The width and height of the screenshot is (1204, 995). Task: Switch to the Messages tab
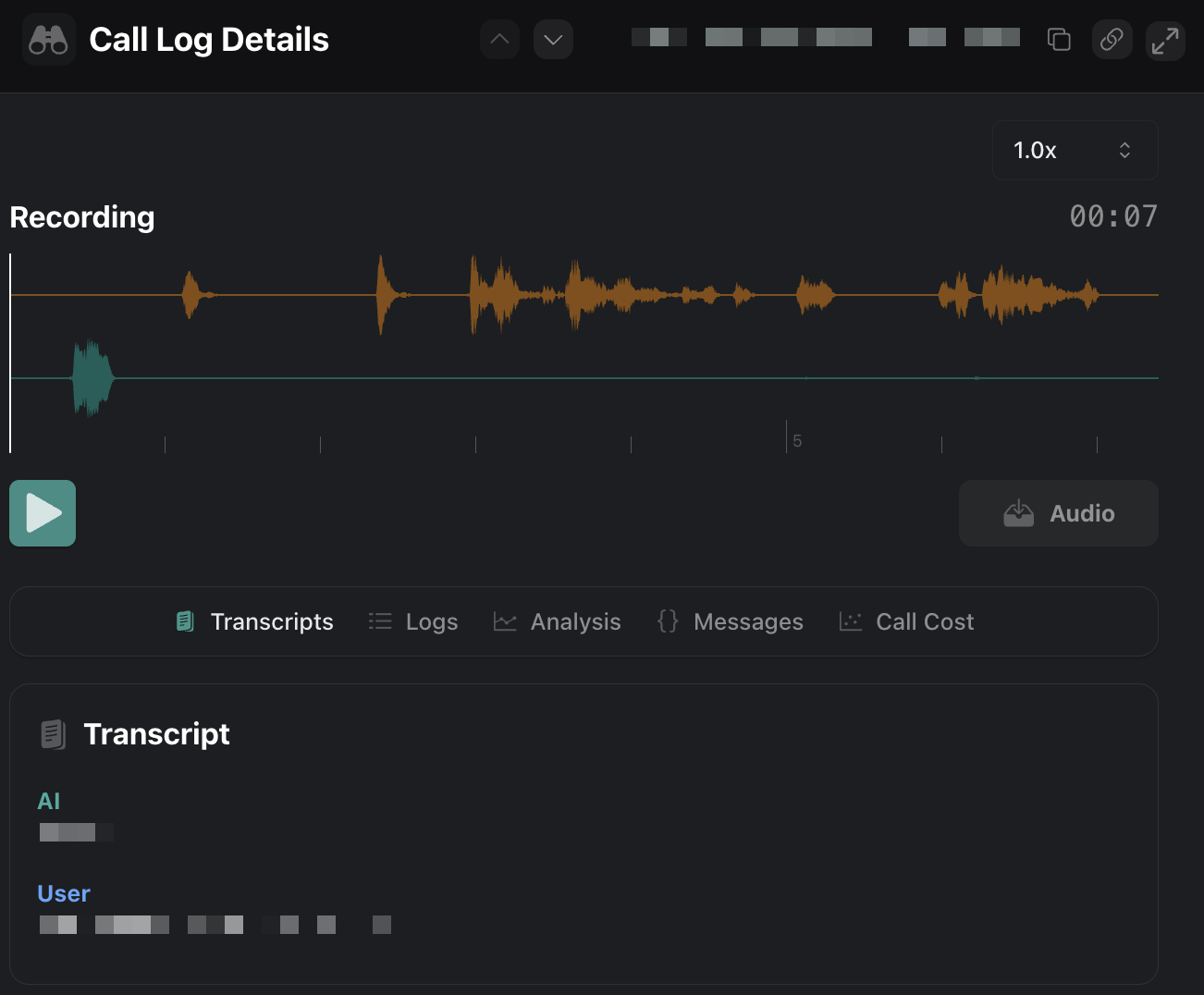(x=748, y=620)
